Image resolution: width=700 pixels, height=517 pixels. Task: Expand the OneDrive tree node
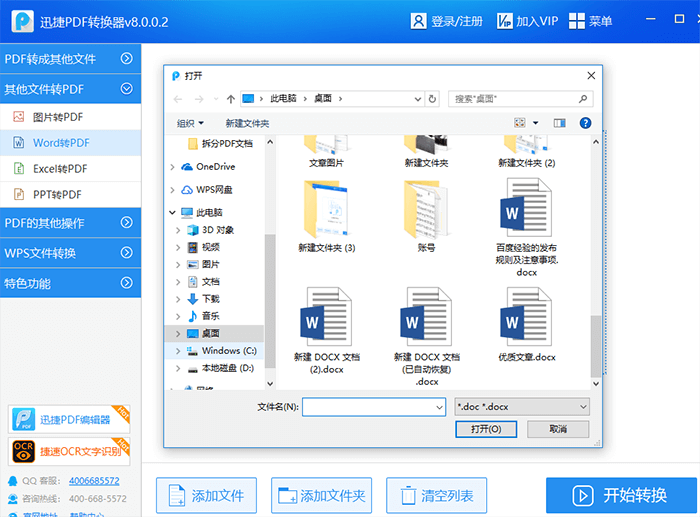[x=172, y=167]
